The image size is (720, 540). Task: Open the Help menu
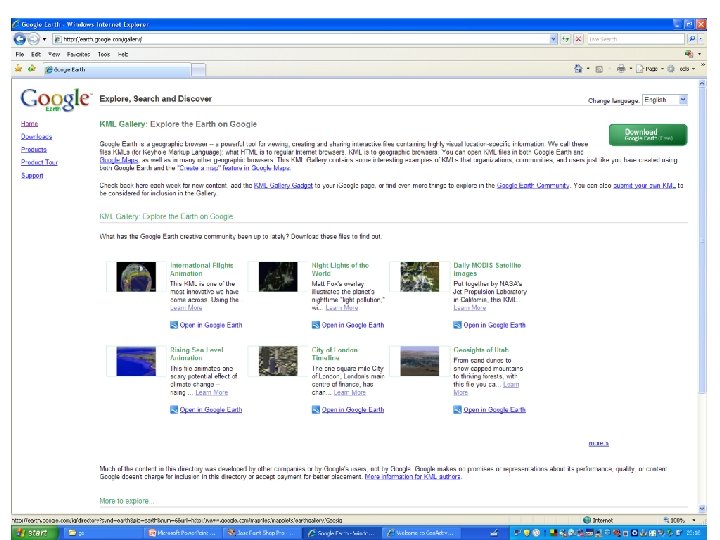[123, 54]
